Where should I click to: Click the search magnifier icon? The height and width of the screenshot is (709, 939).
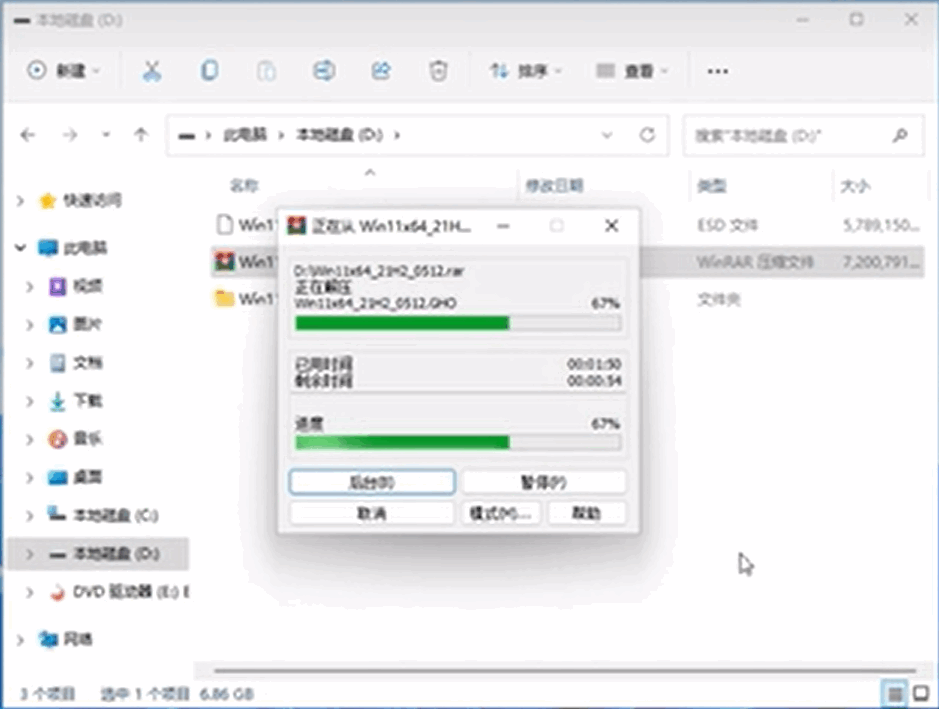click(899, 135)
